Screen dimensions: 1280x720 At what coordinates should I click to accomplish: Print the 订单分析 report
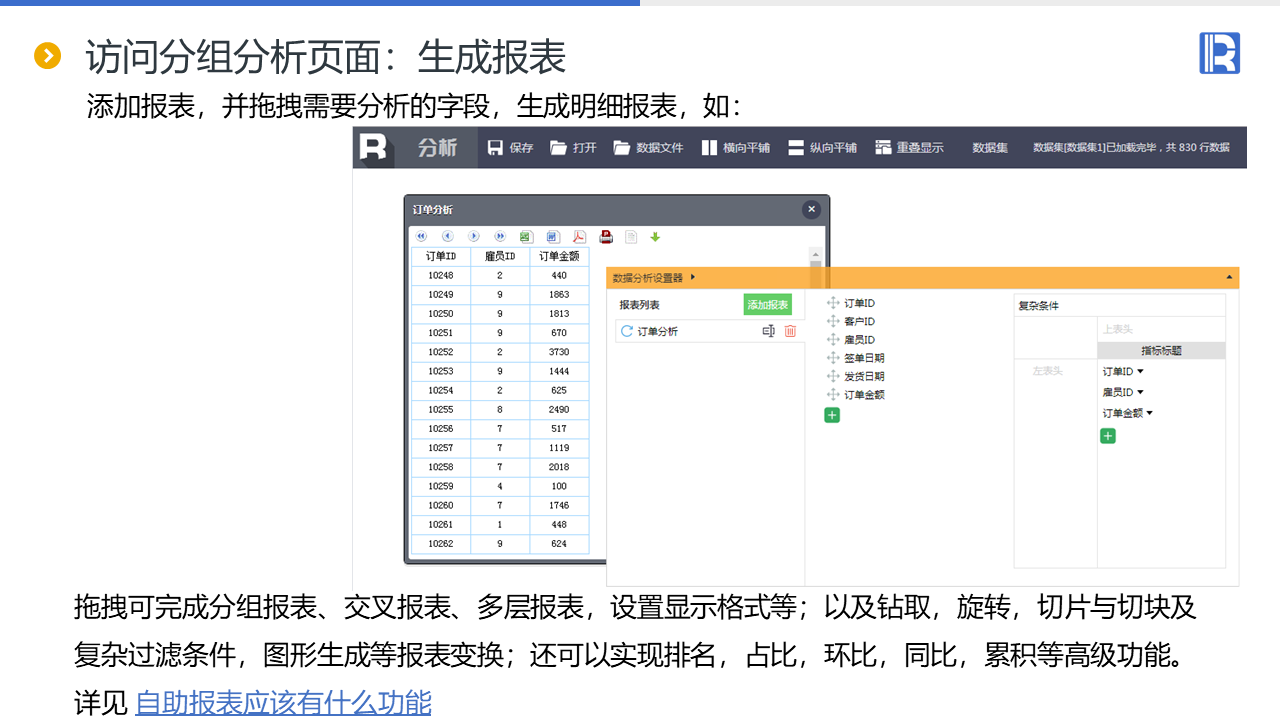coord(605,237)
